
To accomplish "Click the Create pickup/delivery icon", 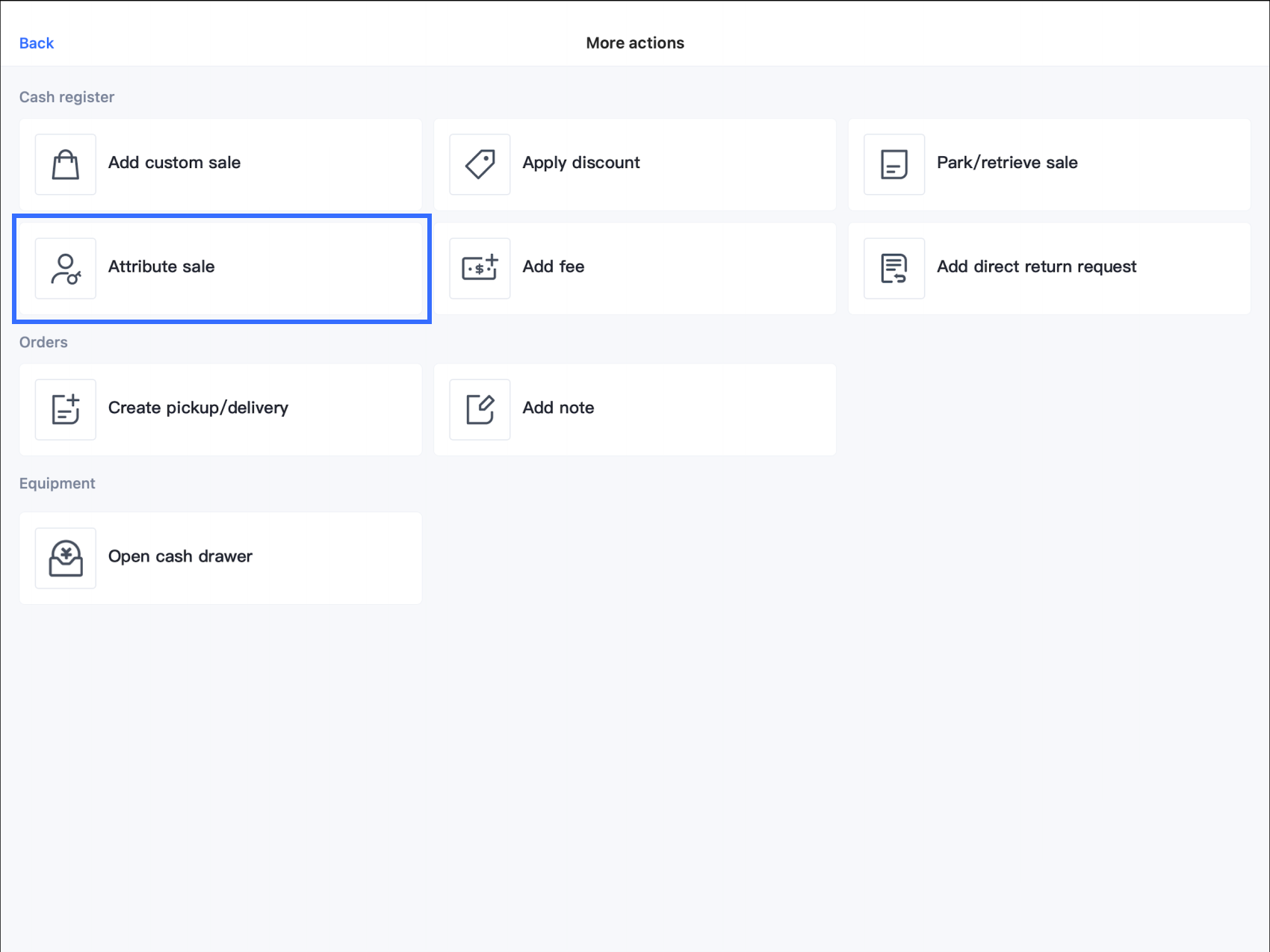I will 66,409.
